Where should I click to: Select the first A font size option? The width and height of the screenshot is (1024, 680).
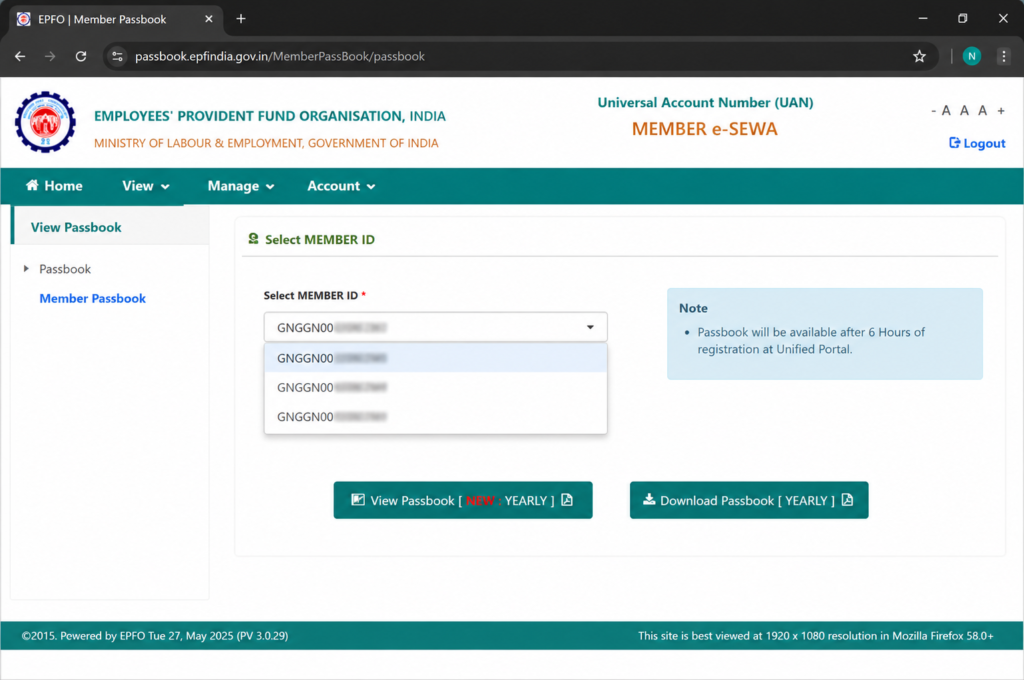coord(946,111)
